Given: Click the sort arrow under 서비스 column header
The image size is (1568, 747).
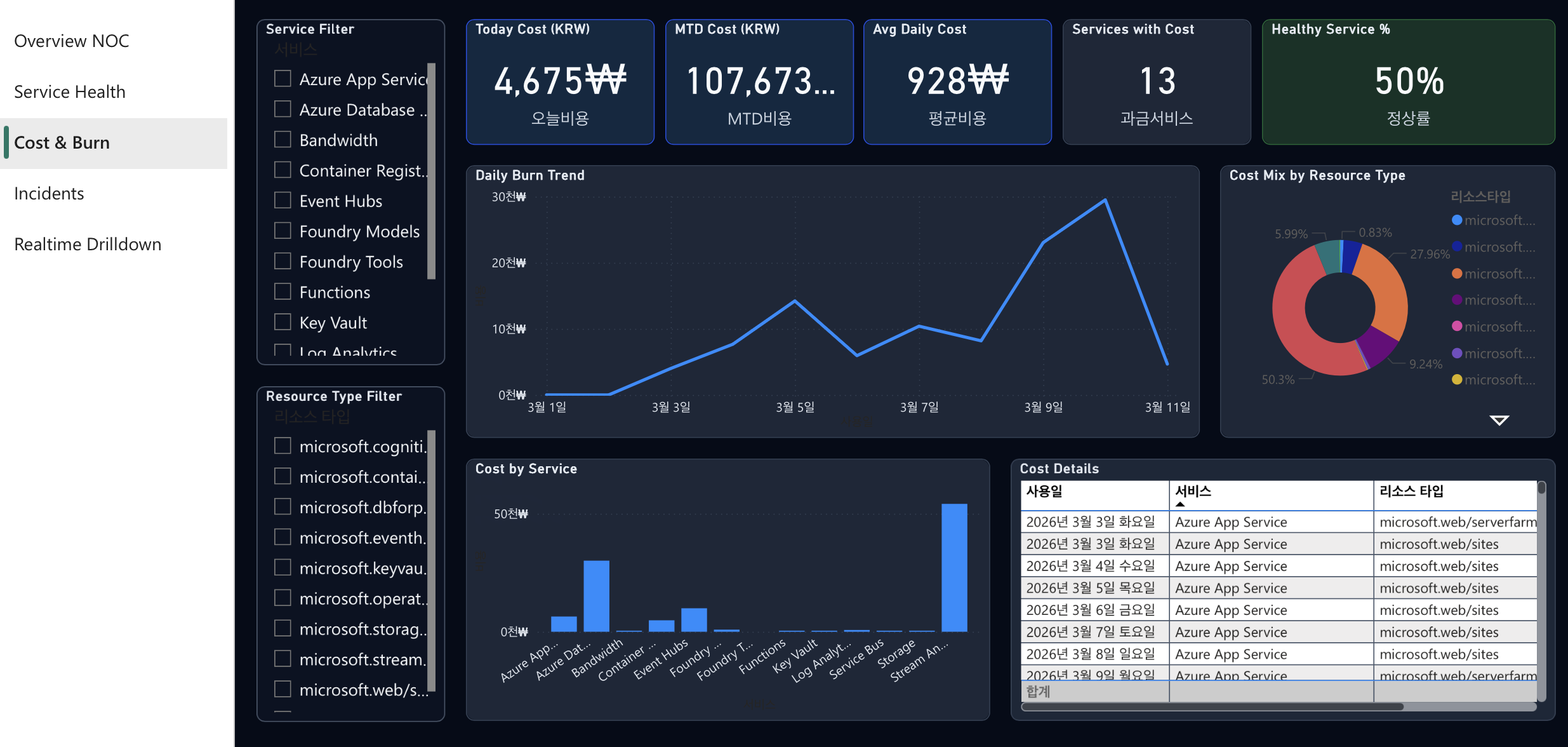Looking at the screenshot, I should [x=1180, y=504].
